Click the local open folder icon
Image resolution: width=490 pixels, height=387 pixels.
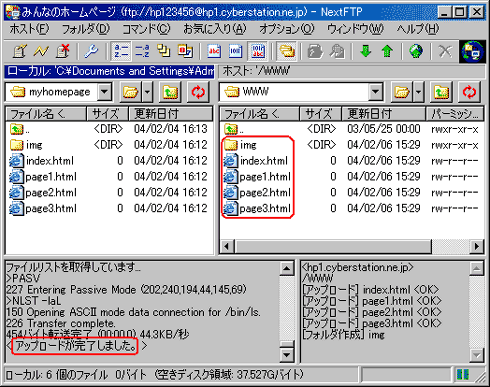click(x=130, y=92)
